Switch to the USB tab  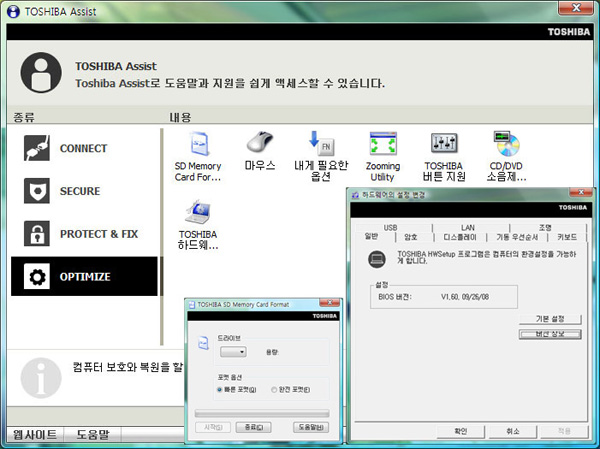(x=390, y=227)
